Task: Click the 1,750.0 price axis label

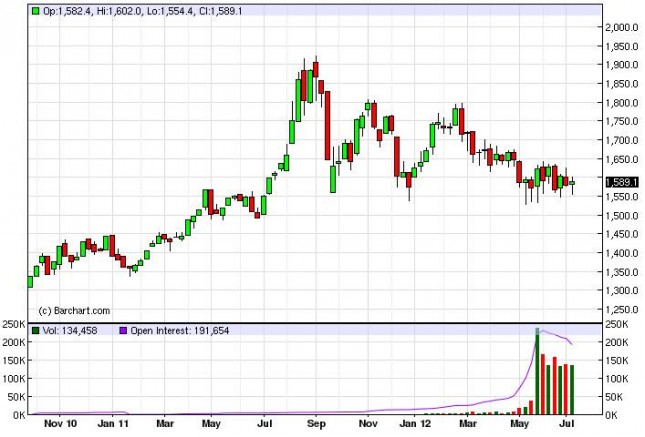Action: pos(622,121)
